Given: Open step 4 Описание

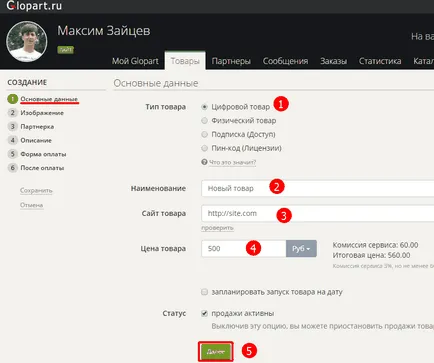Looking at the screenshot, I should click(36, 140).
